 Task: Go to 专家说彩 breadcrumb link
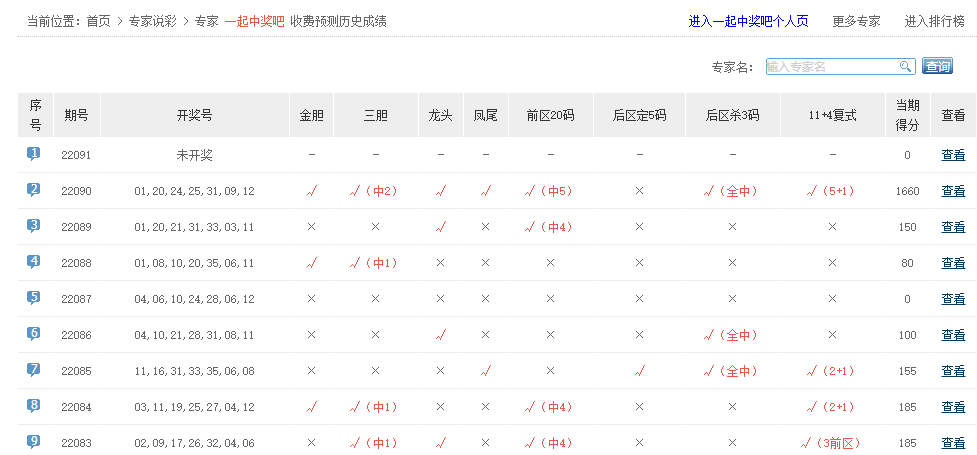152,21
